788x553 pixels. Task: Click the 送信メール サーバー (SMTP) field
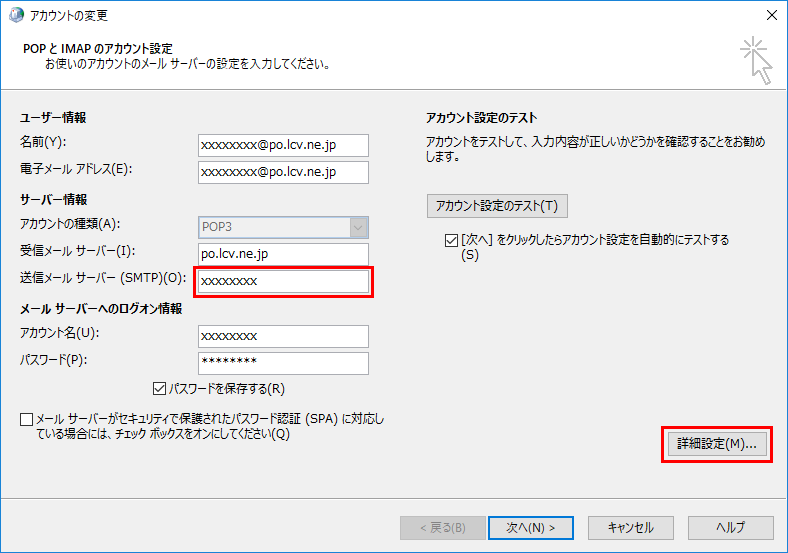click(x=283, y=281)
